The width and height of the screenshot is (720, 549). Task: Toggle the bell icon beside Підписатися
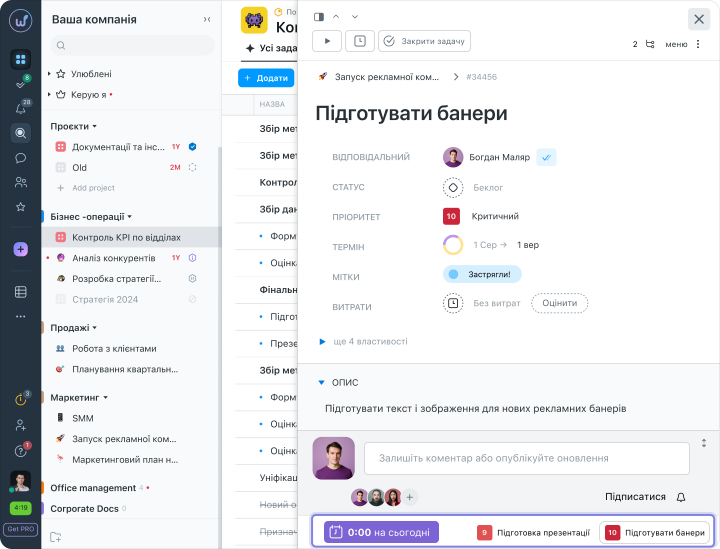(x=681, y=497)
